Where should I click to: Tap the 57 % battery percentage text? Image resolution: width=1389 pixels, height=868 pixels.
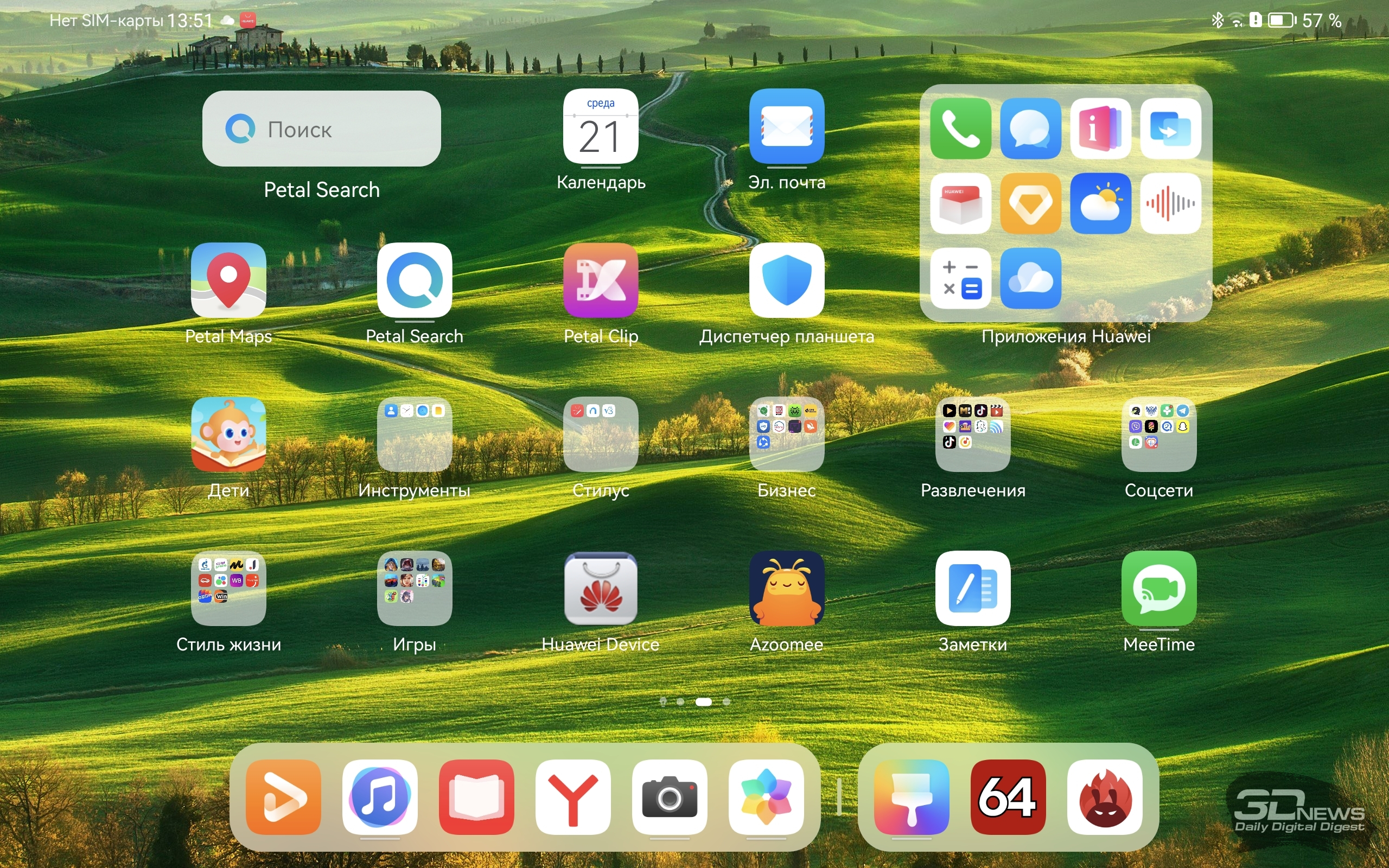click(x=1321, y=21)
